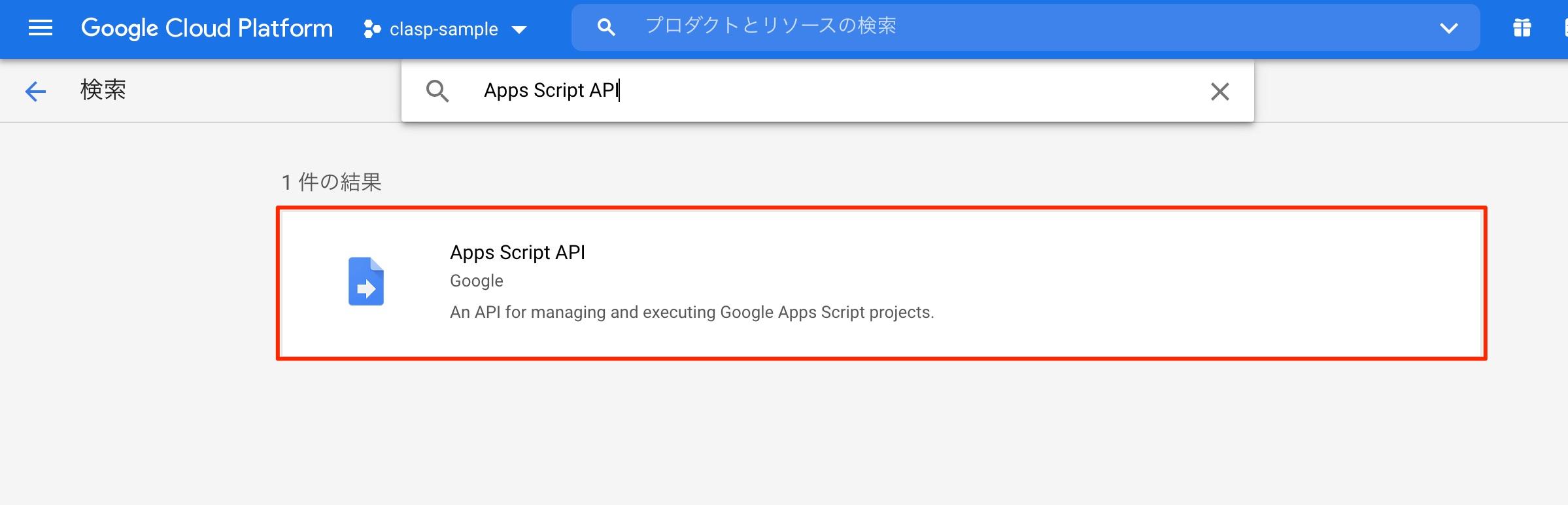1568x505 pixels.
Task: Open the gift free trial icon
Action: [1522, 27]
